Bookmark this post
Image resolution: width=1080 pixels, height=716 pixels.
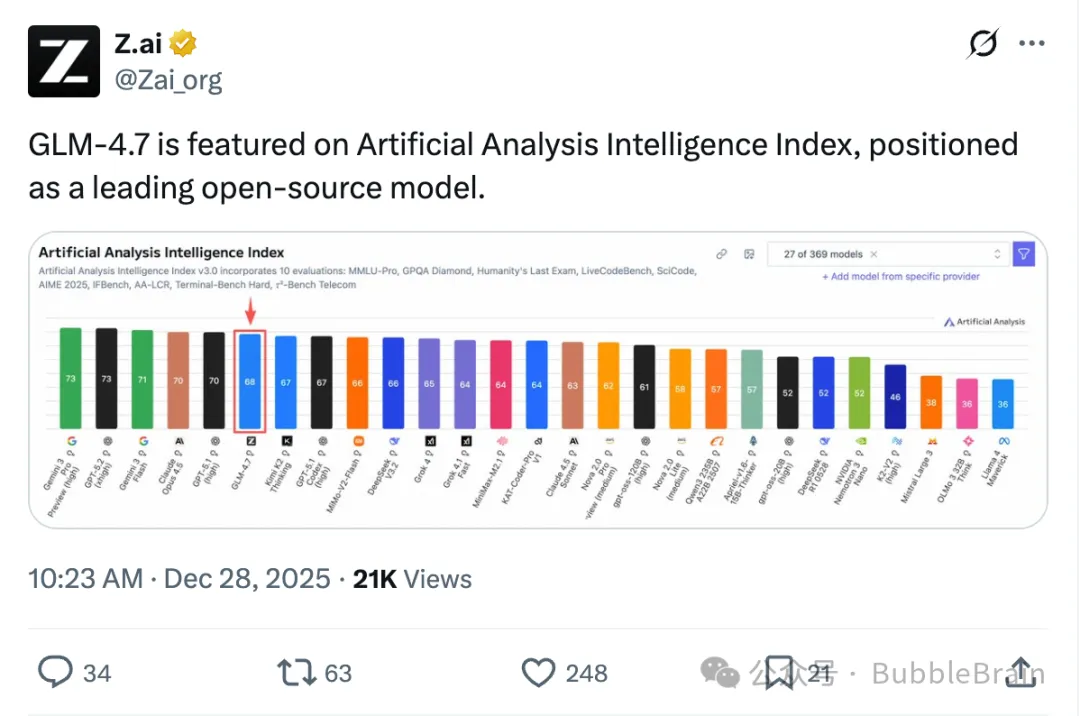(x=780, y=672)
